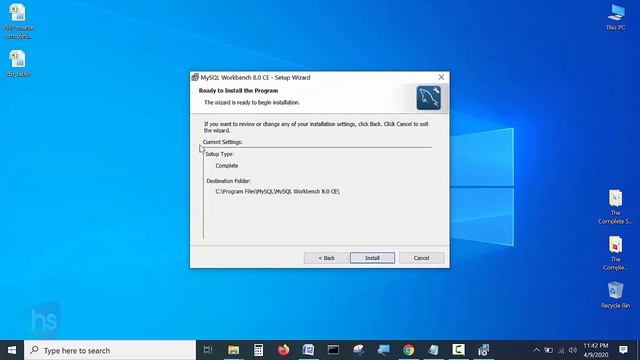Click the battery status tray icon
Image resolution: width=640 pixels, height=360 pixels.
coord(549,350)
